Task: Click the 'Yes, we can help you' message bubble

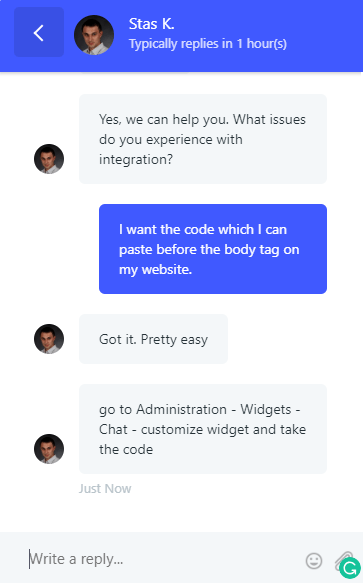Action: tap(203, 139)
